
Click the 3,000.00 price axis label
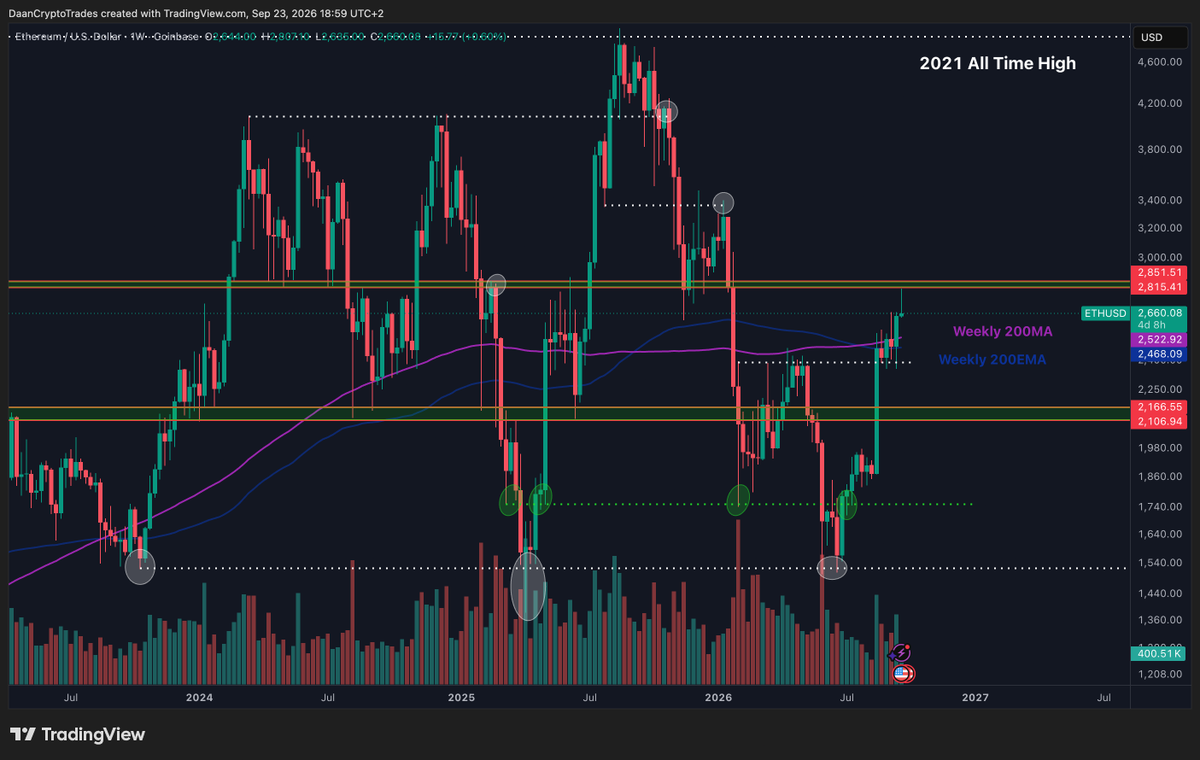[1160, 257]
